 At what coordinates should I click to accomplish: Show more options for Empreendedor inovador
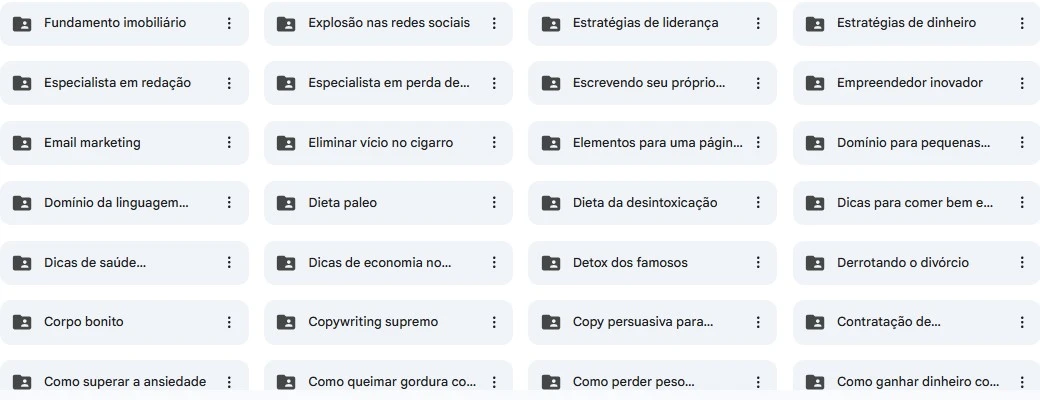tap(1022, 83)
